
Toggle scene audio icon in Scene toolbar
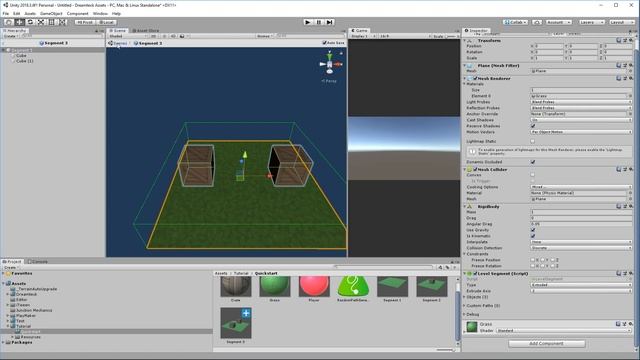[x=173, y=36]
